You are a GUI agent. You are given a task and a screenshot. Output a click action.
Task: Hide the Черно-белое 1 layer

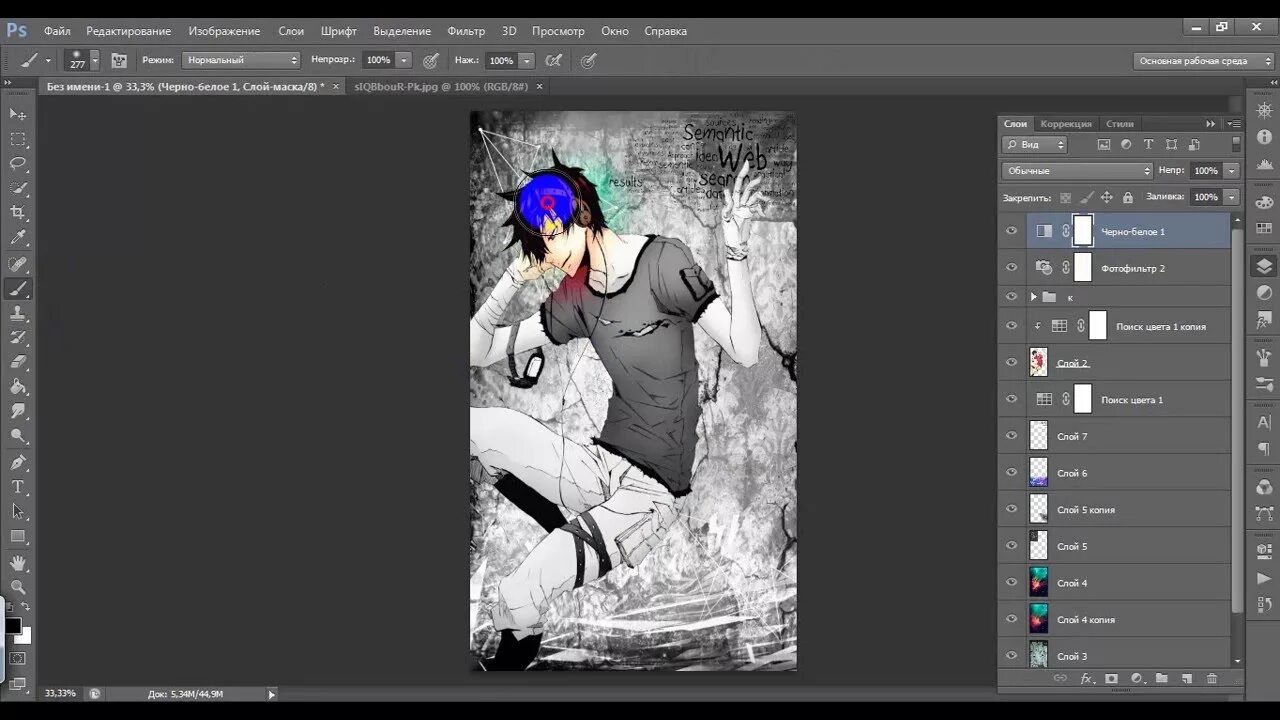tap(1011, 231)
